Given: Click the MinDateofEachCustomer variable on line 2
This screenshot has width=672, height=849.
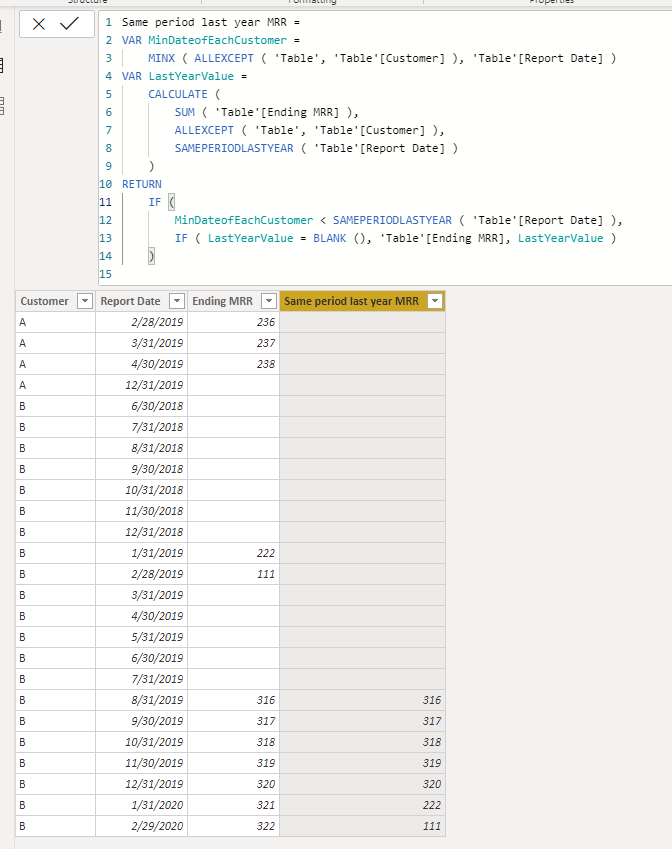Looking at the screenshot, I should (x=217, y=40).
